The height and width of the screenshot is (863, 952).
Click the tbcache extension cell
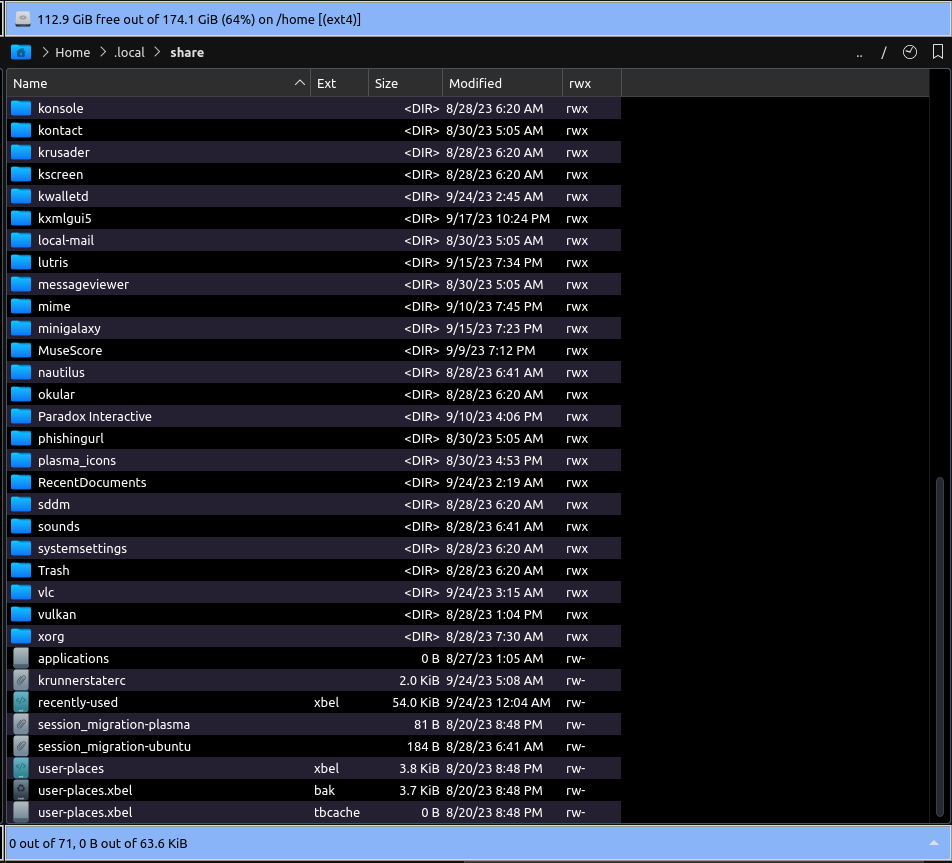click(x=337, y=812)
